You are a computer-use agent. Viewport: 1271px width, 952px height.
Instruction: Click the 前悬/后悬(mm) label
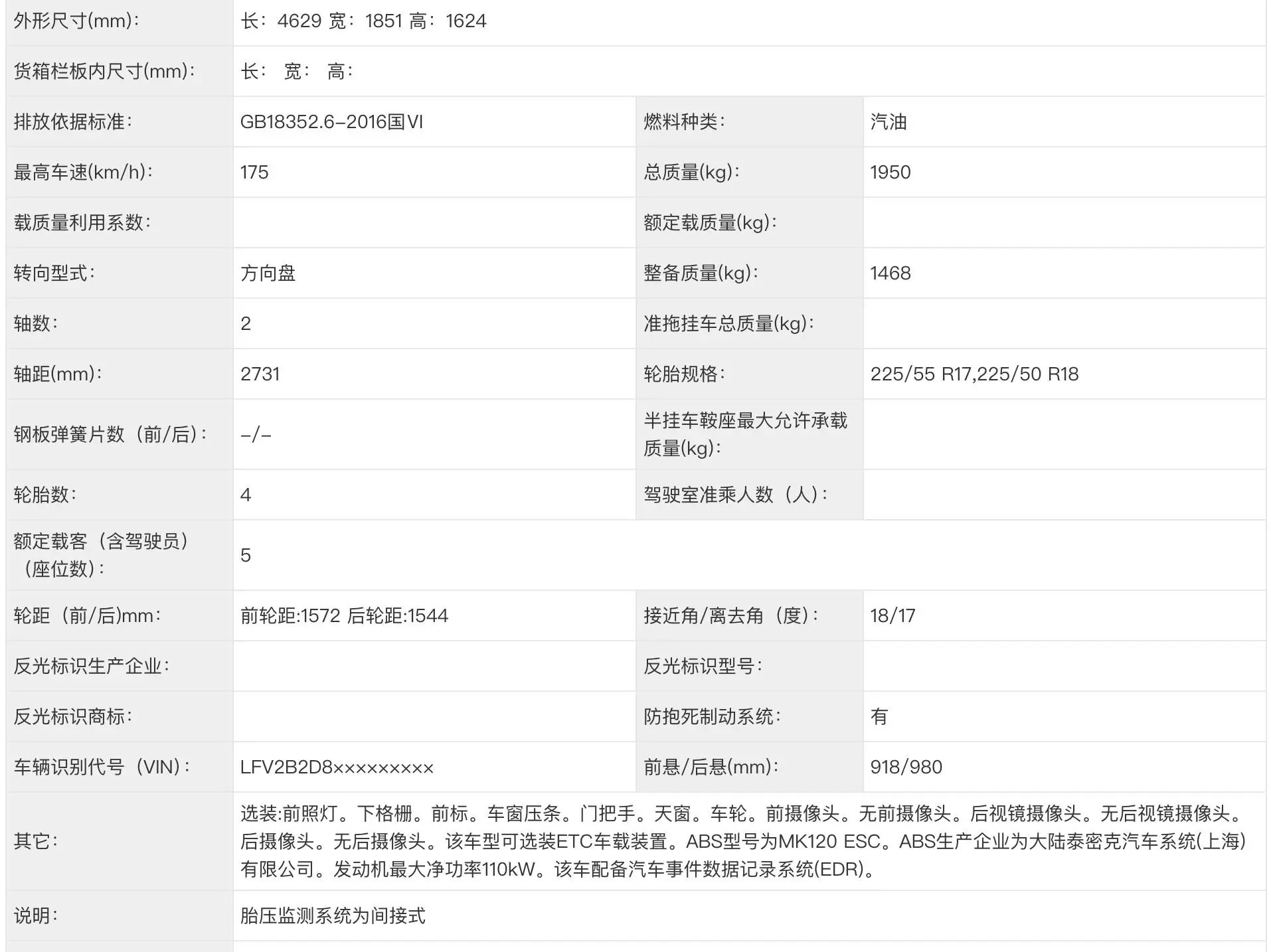[x=711, y=767]
